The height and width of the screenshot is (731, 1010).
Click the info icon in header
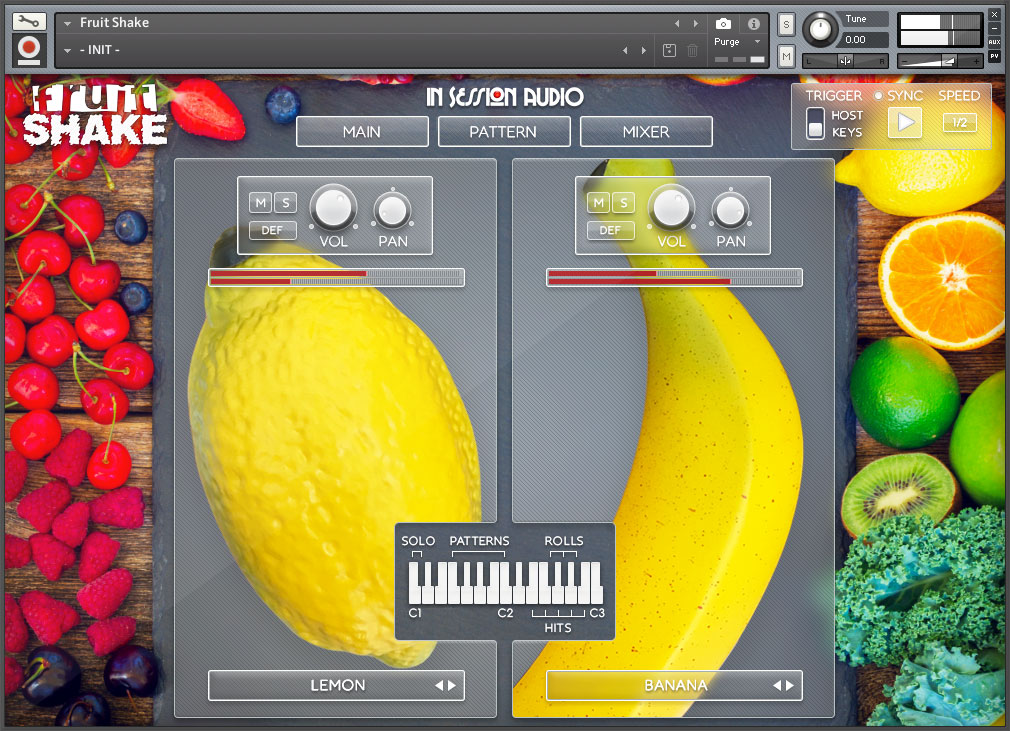pyautogui.click(x=754, y=23)
